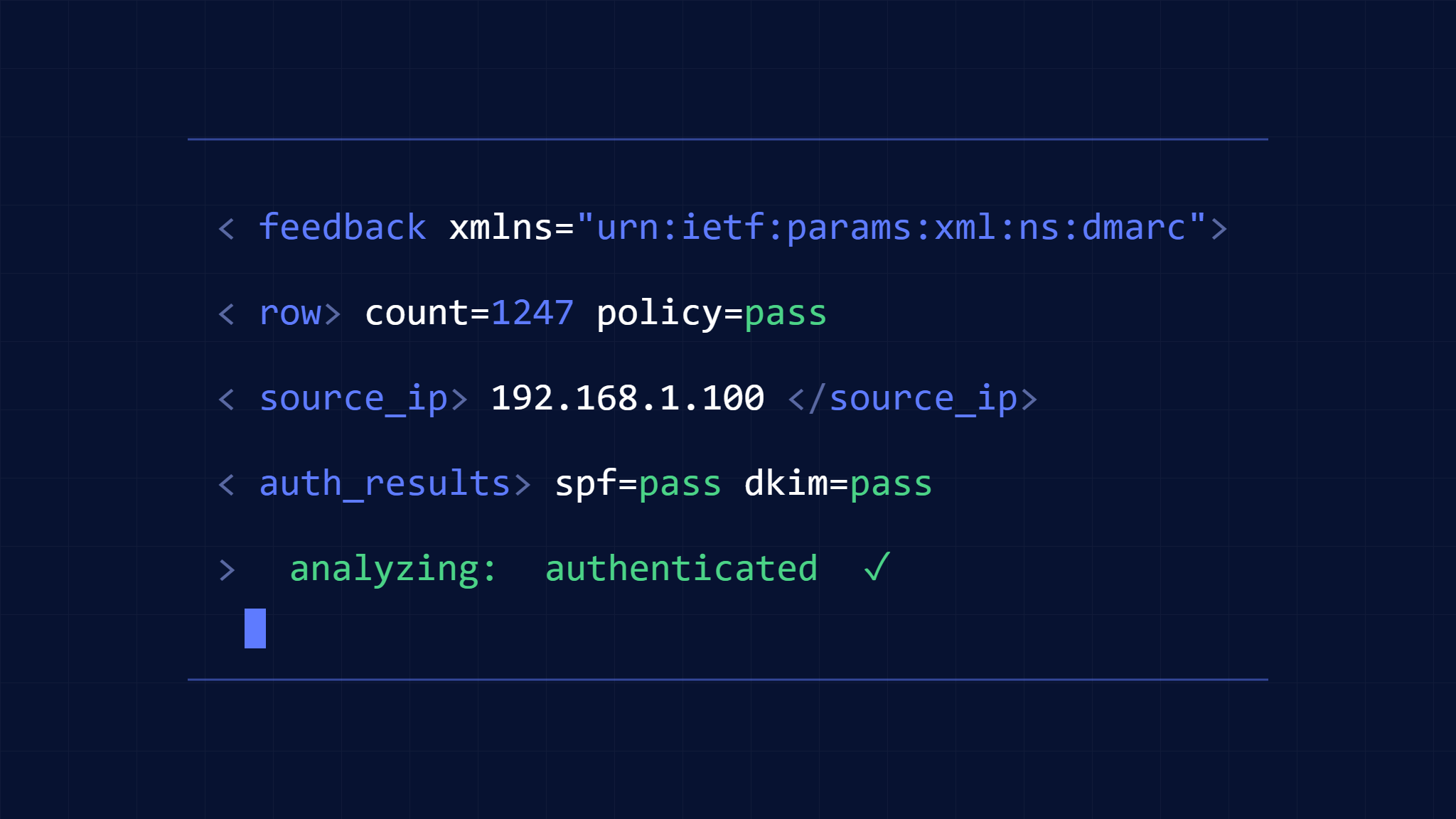This screenshot has width=1456, height=819.
Task: Click the 'policy=' attribute label
Action: 670,314
